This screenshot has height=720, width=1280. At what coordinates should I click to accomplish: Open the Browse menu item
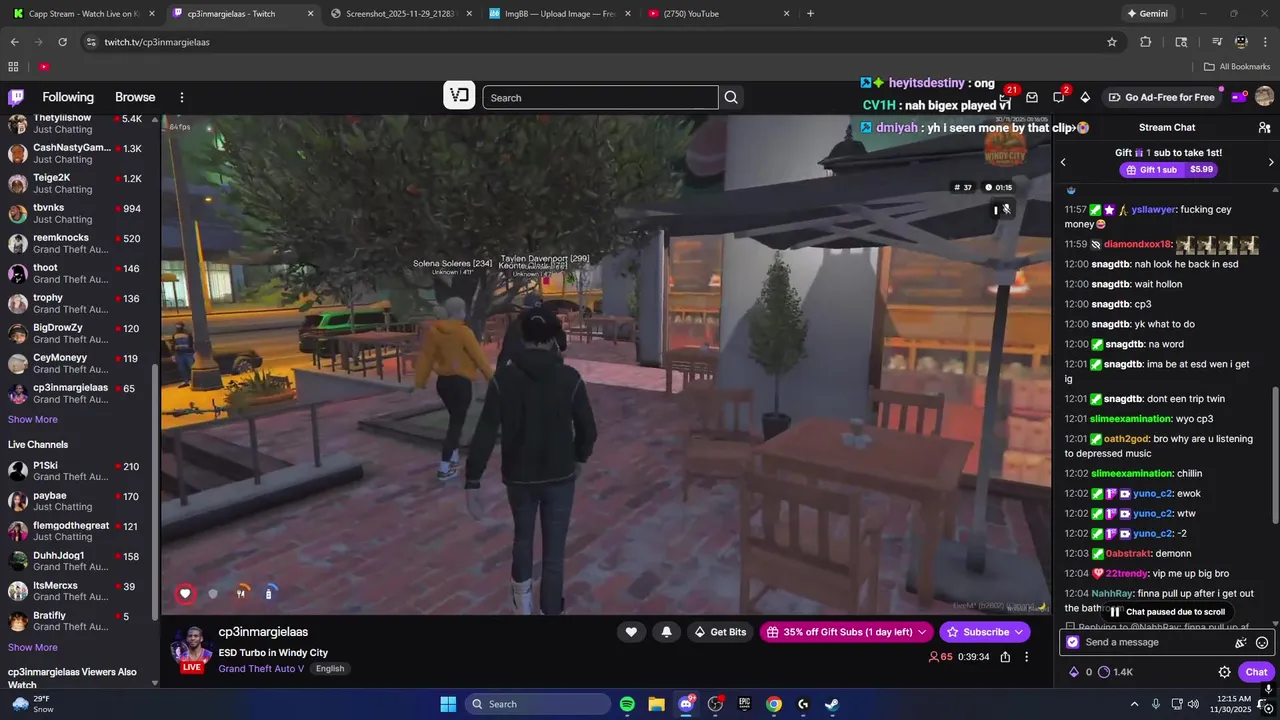click(135, 97)
